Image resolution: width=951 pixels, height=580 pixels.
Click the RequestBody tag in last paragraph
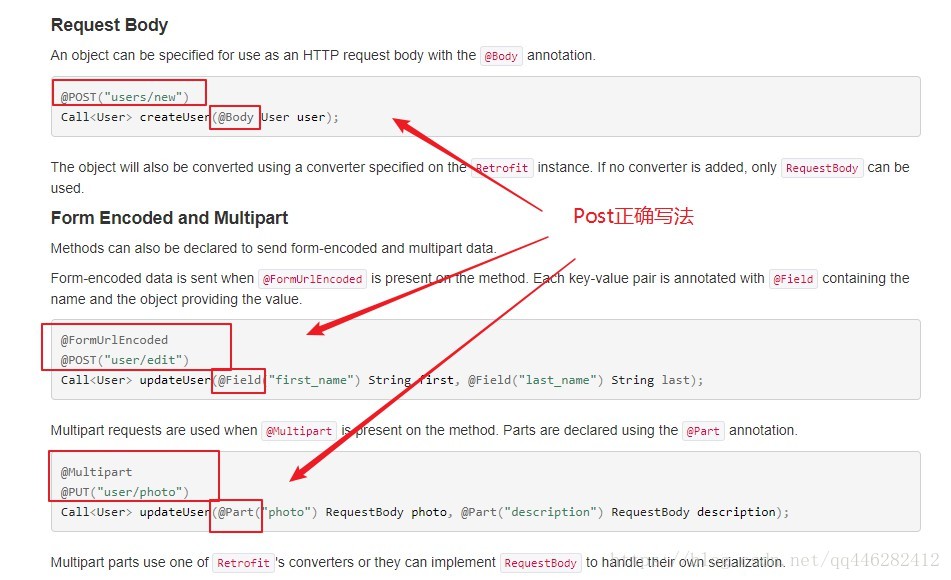540,563
